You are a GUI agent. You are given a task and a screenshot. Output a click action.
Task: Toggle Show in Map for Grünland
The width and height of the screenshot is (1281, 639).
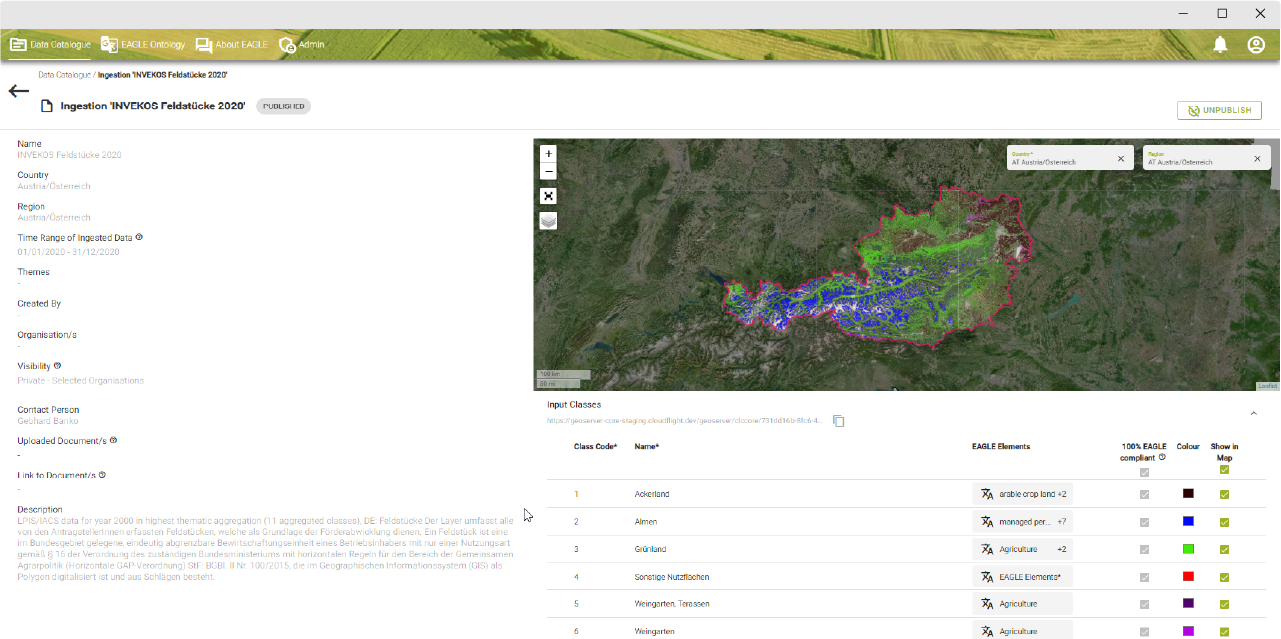tap(1224, 549)
